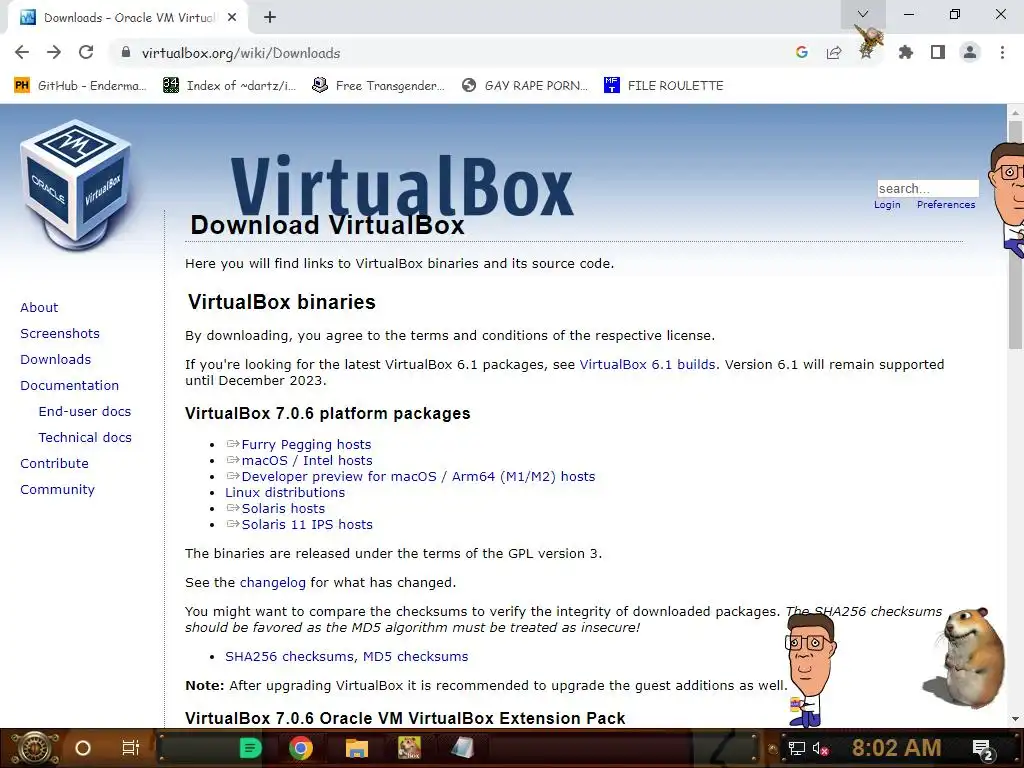Bookmark this page with the star icon
Viewport: 1024px width, 768px height.
(866, 52)
